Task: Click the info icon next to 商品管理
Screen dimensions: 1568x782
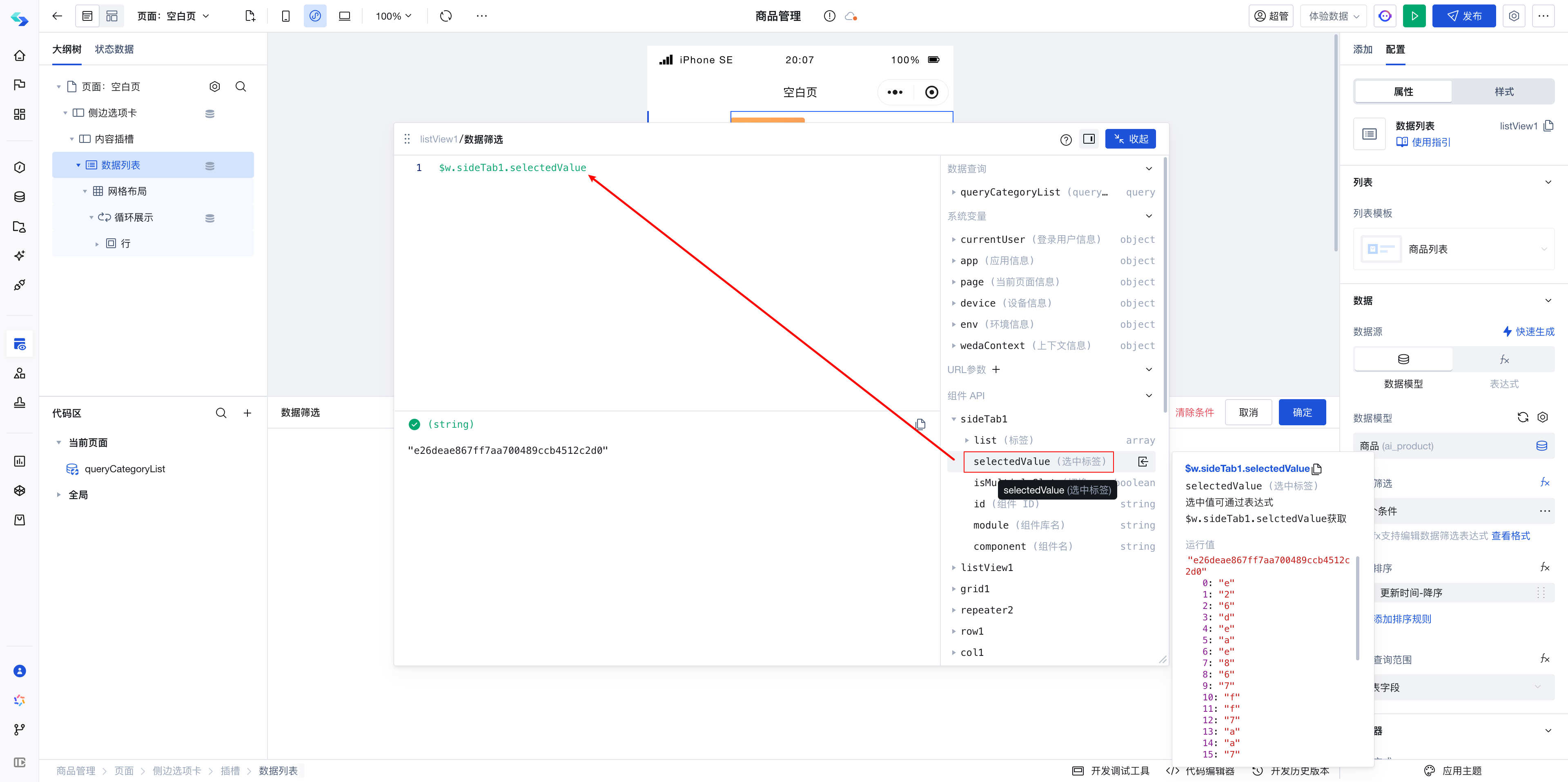Action: [x=829, y=16]
